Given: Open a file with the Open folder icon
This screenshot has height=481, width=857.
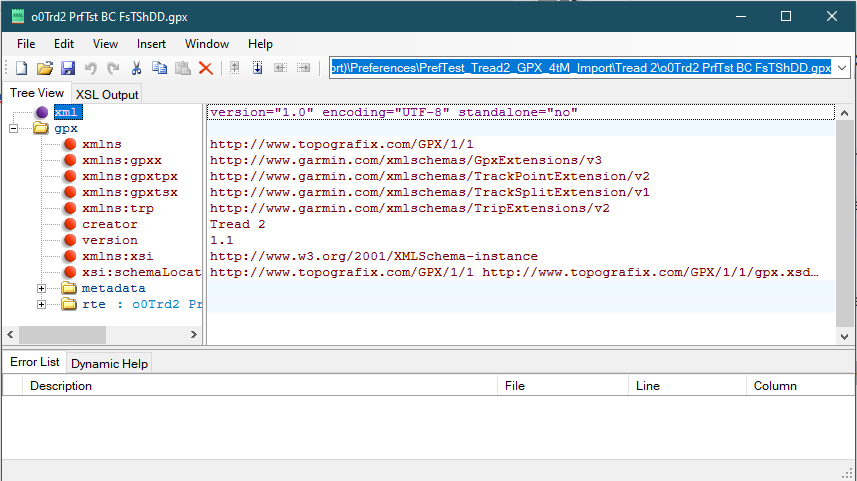Looking at the screenshot, I should (45, 68).
